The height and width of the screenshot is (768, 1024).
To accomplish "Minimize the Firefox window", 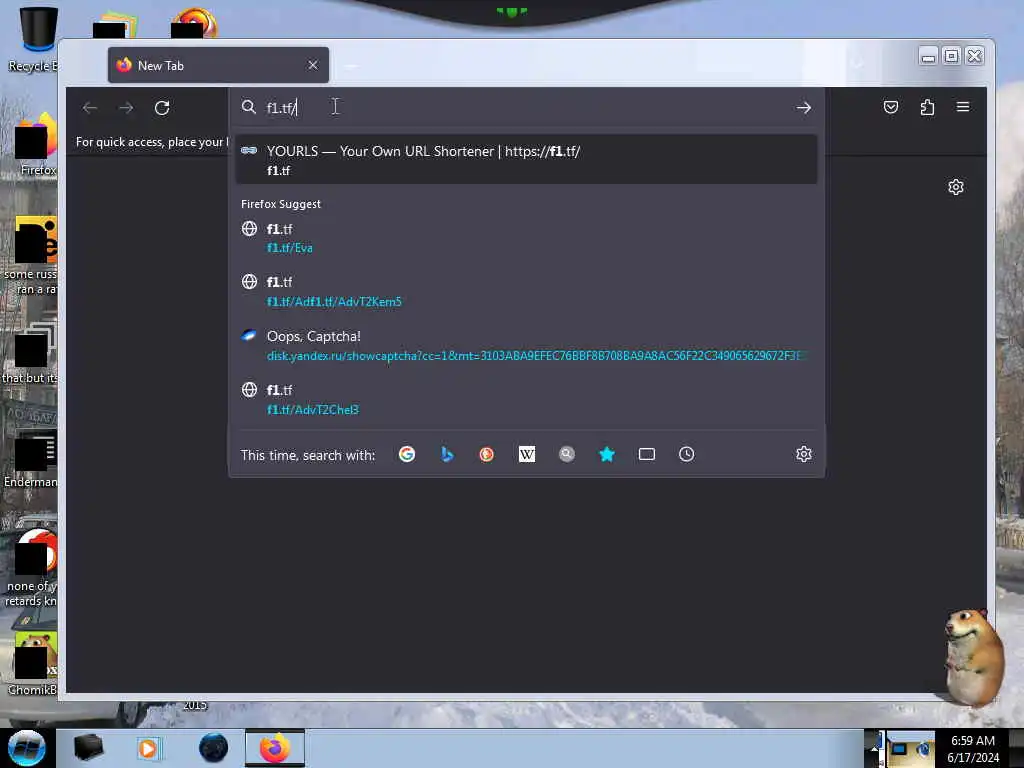I will 928,57.
